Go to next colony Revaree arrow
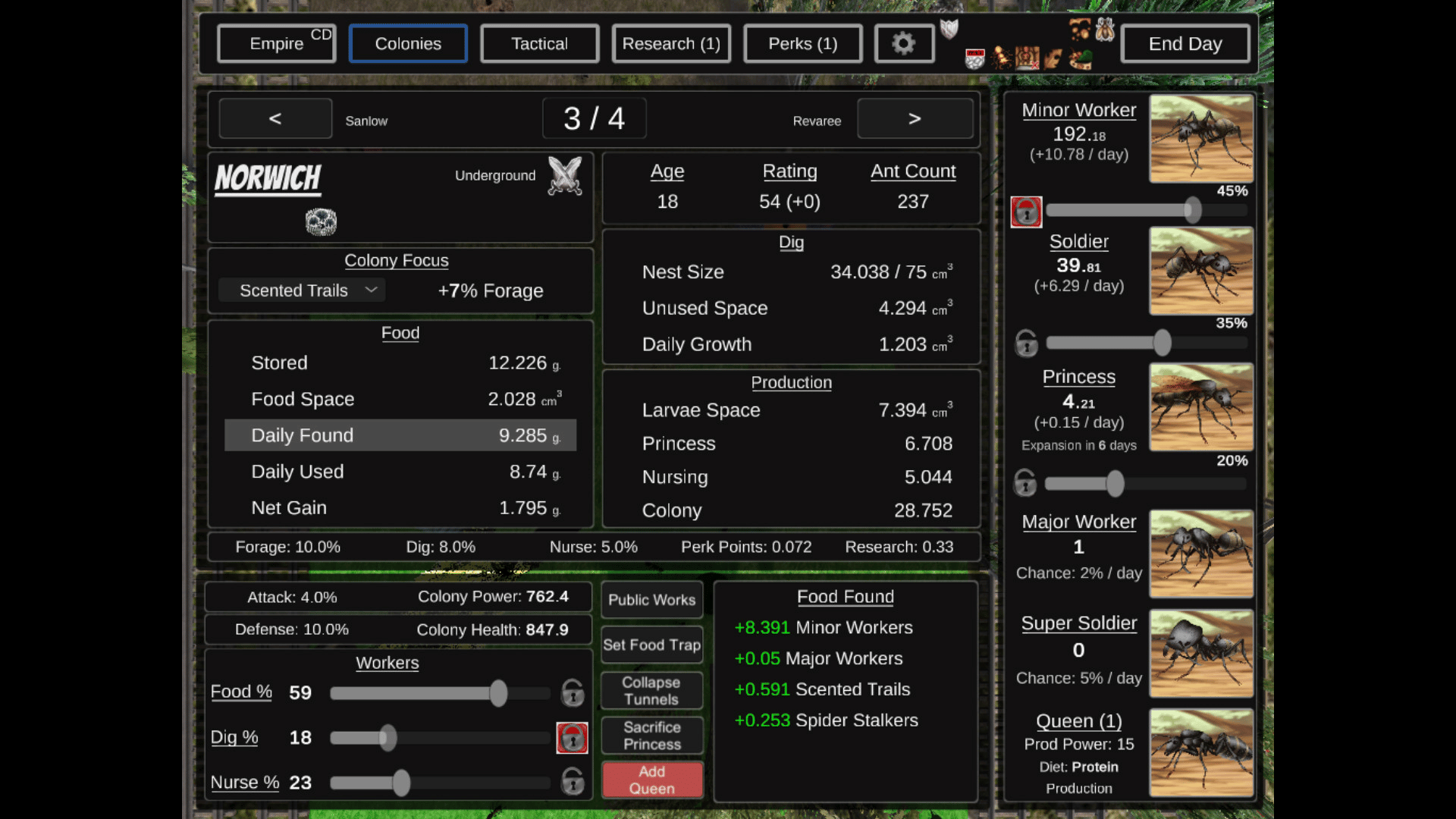 pyautogui.click(x=915, y=119)
